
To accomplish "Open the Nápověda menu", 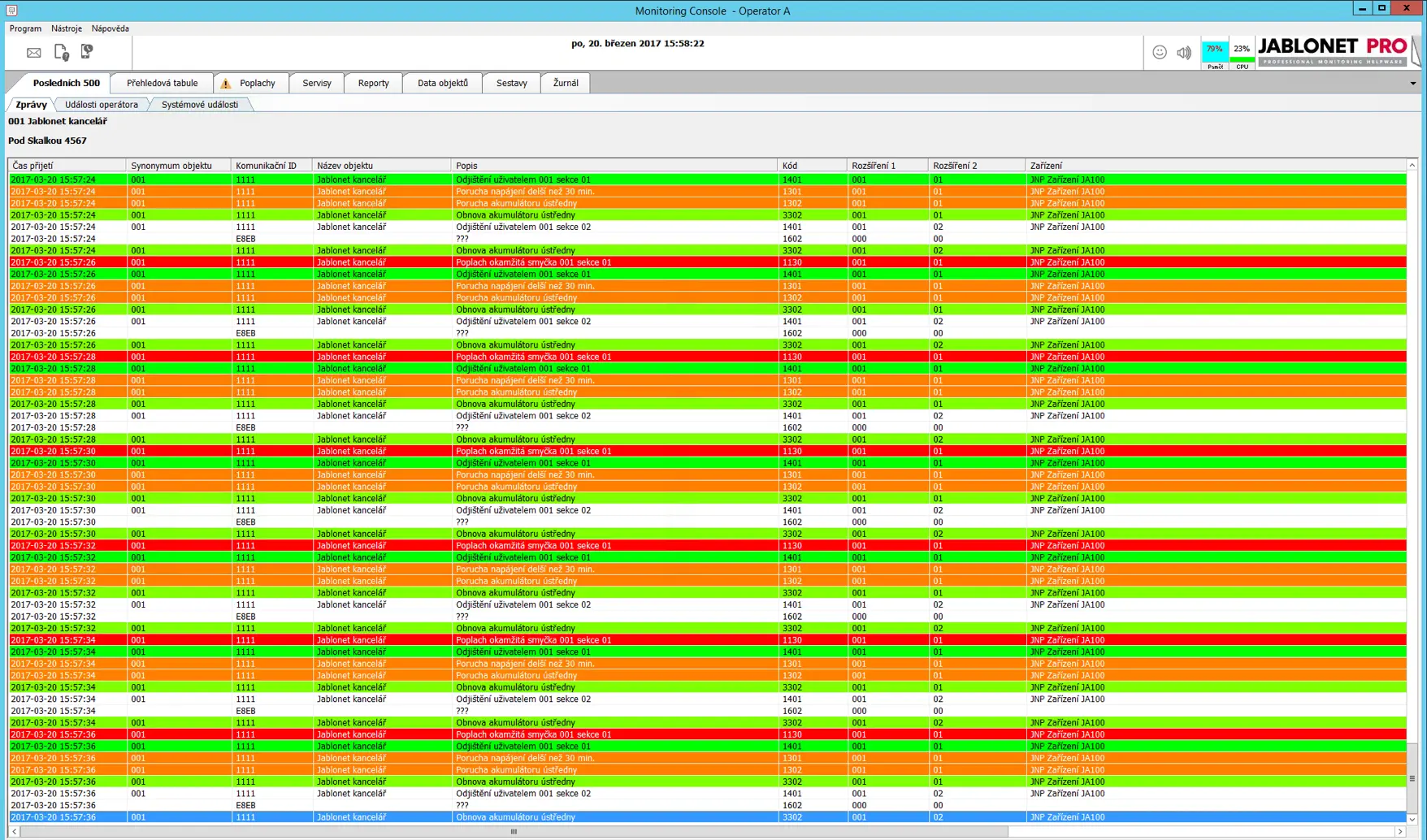I will tap(111, 28).
